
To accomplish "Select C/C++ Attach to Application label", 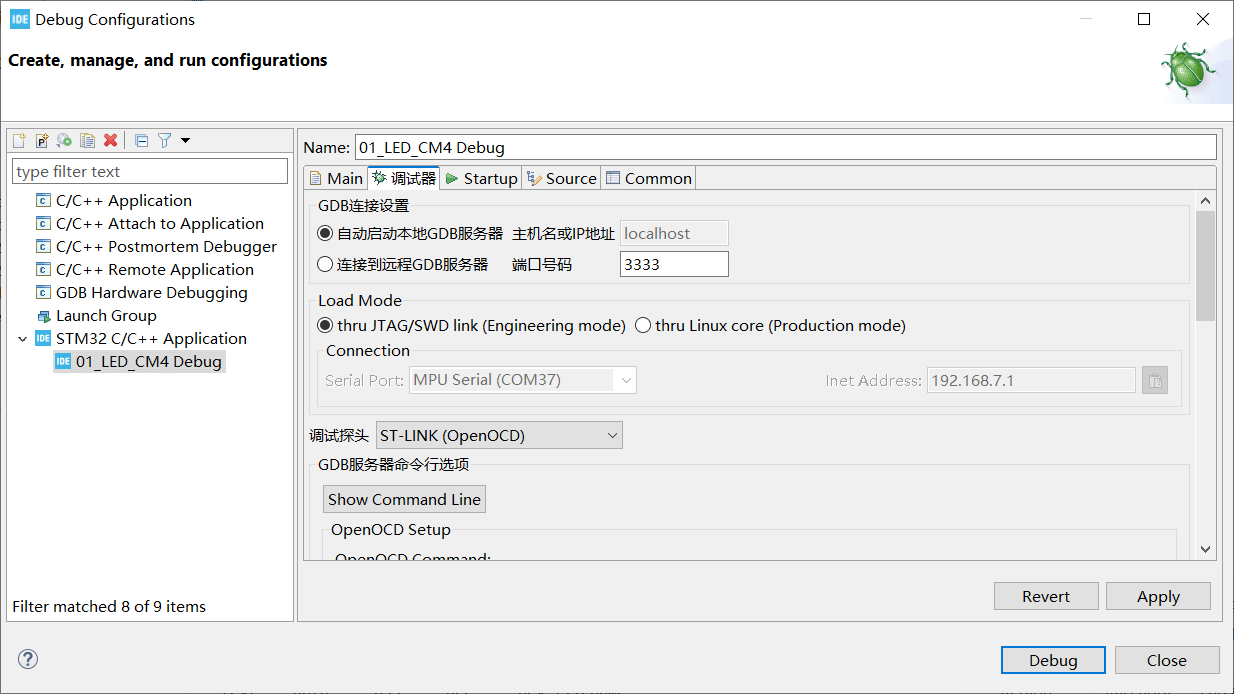I will click(x=160, y=224).
